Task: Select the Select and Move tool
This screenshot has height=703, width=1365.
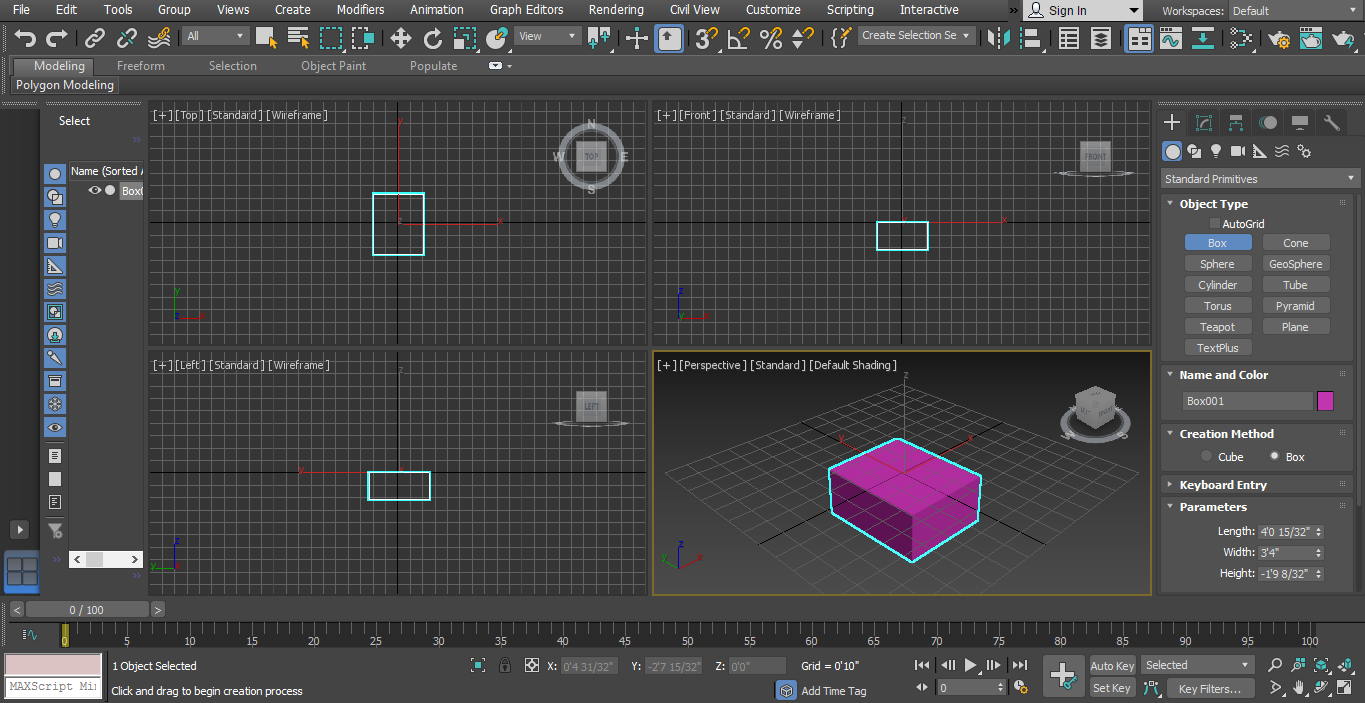Action: point(401,38)
